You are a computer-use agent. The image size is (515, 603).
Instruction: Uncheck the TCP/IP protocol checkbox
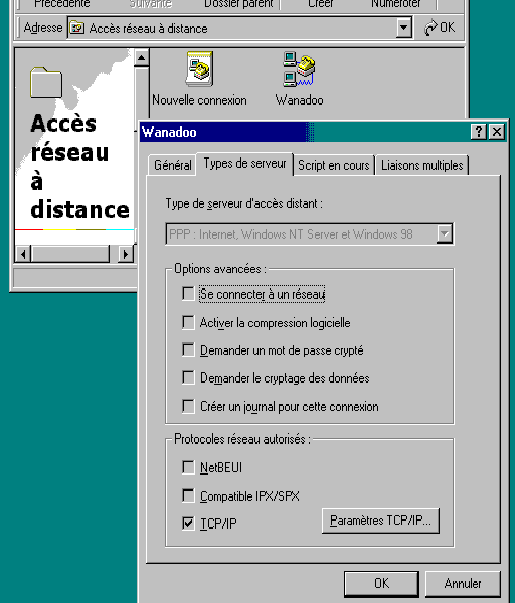pos(188,523)
